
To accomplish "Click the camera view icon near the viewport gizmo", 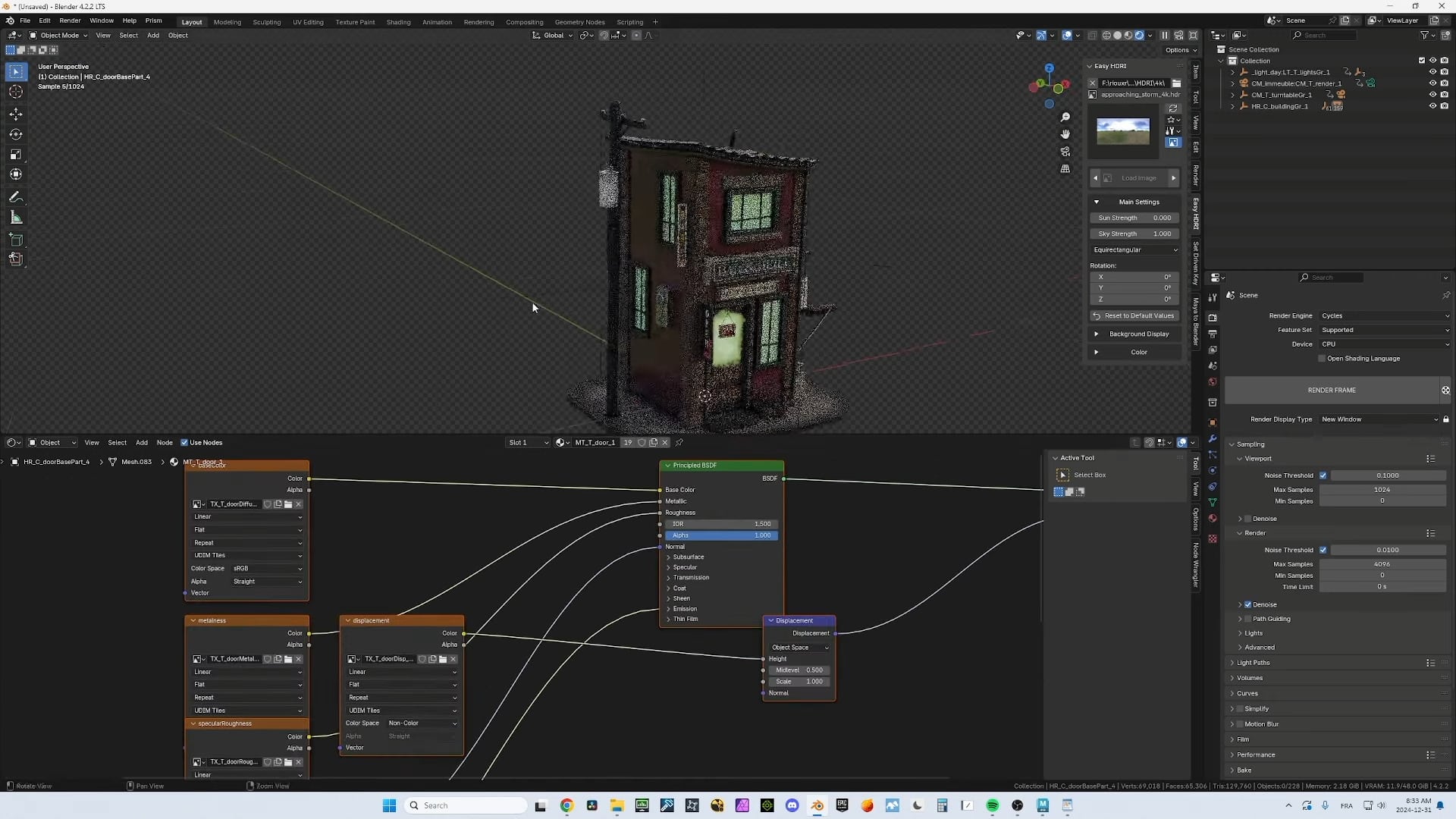I will coord(1065,152).
